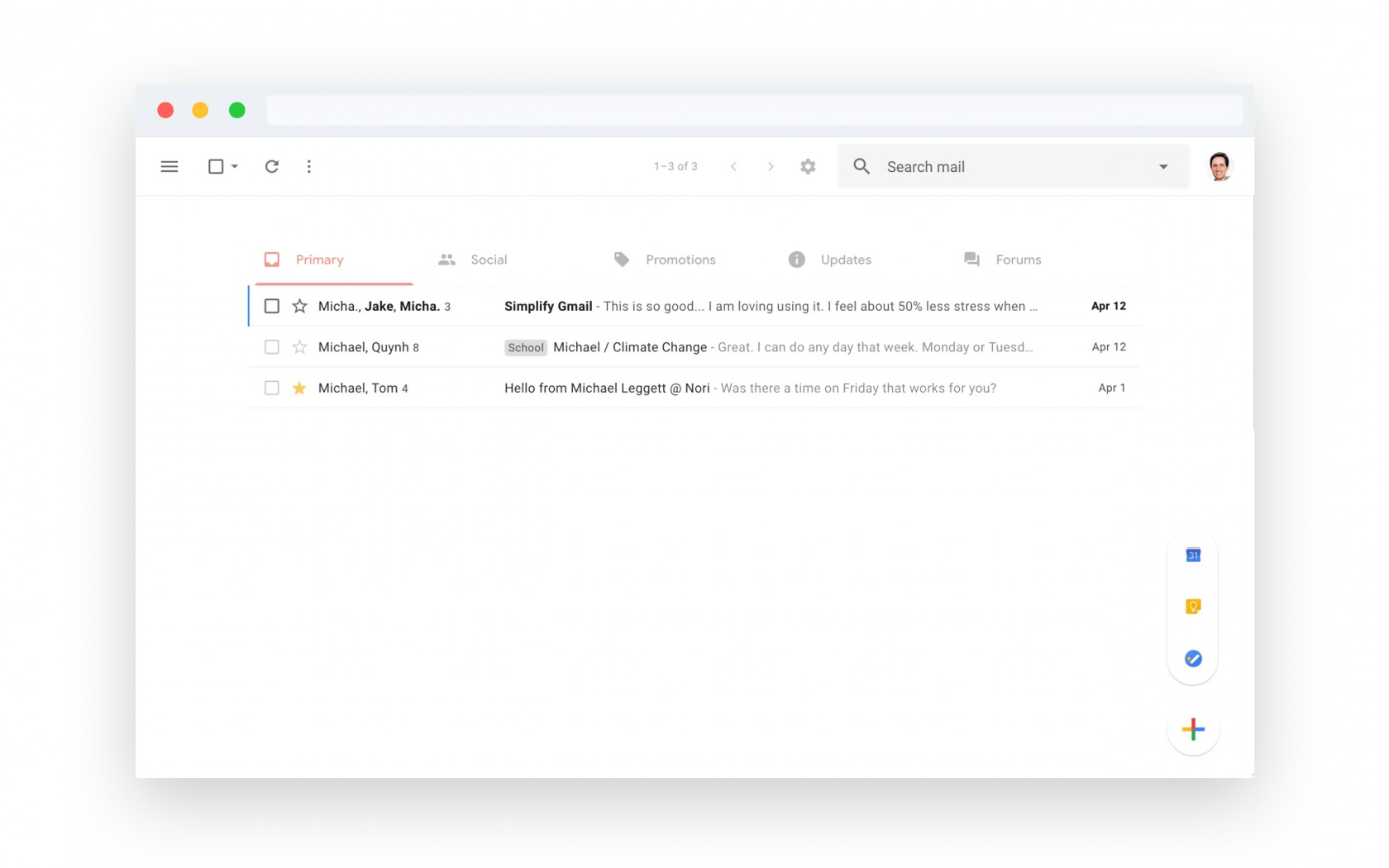Go to next page of emails

[770, 166]
